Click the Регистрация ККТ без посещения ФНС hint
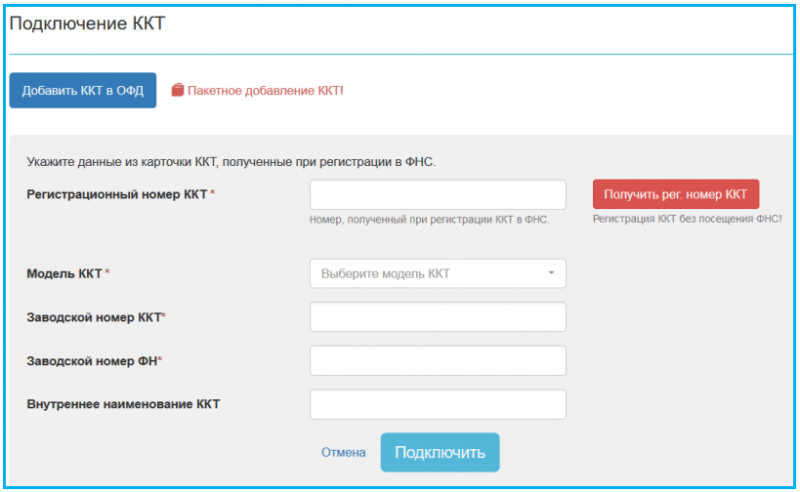 [687, 218]
